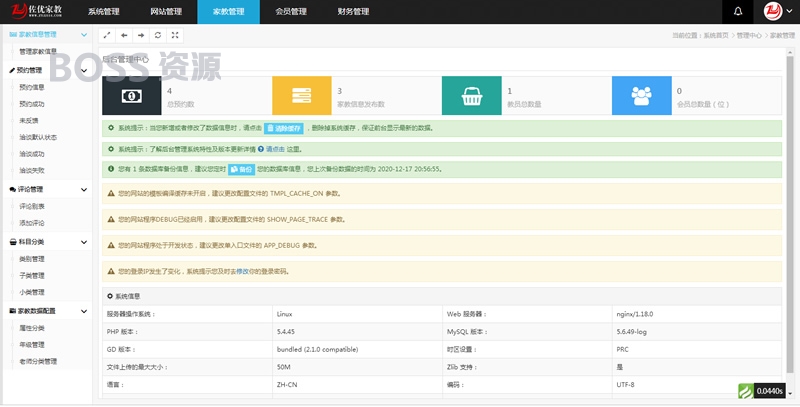Open 小类管理 in the sidebar
This screenshot has height=407, width=800.
tap(32, 292)
